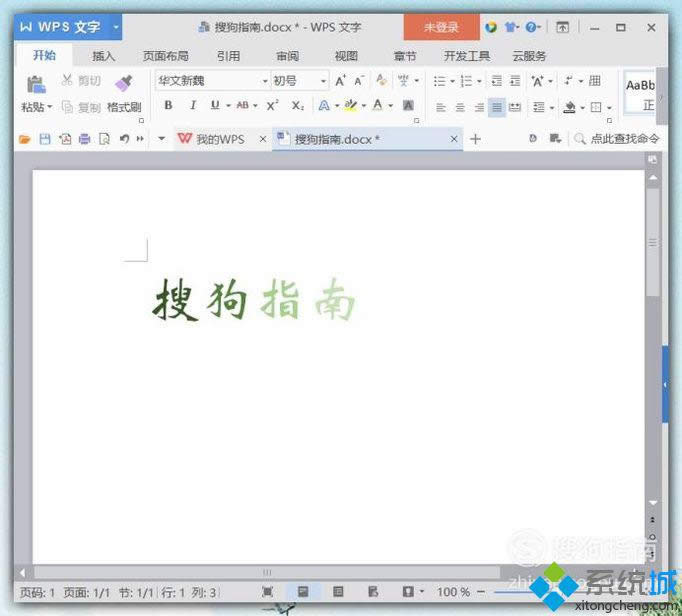Click the Decrease indent icon

tap(496, 81)
